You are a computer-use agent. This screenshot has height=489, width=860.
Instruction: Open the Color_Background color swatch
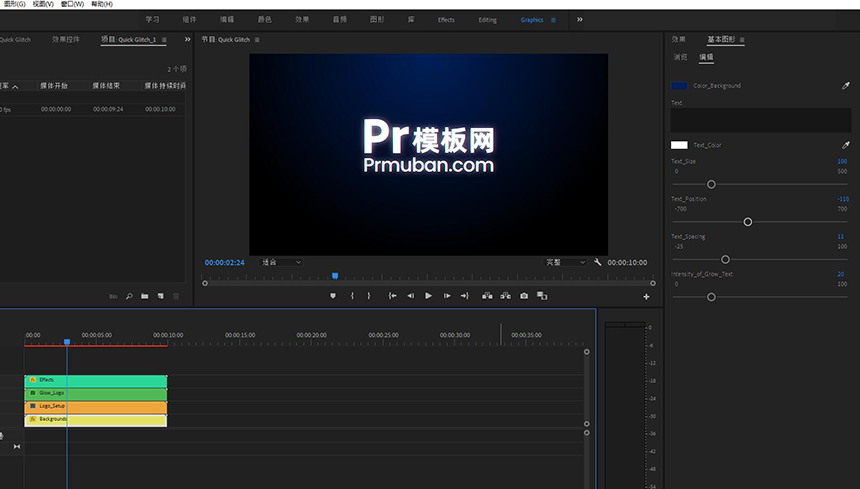pos(679,86)
